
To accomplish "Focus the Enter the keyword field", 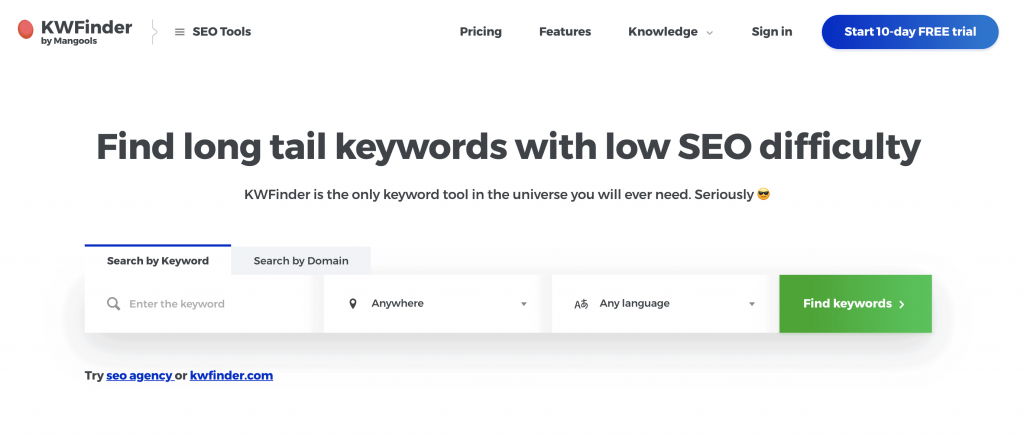I will 204,304.
